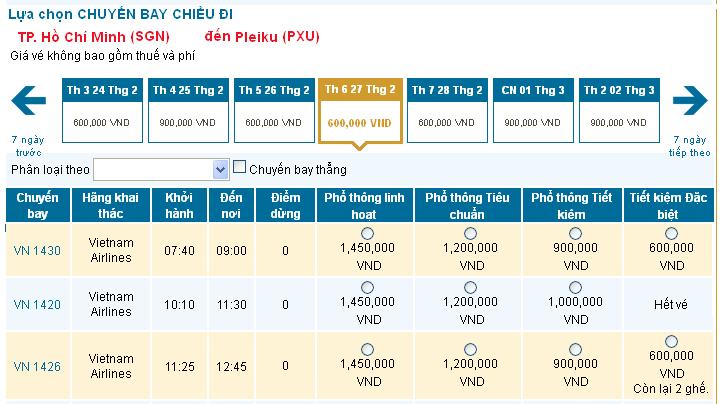
Task: Click the '7 ngày tiếp theo' link
Action: [x=690, y=146]
